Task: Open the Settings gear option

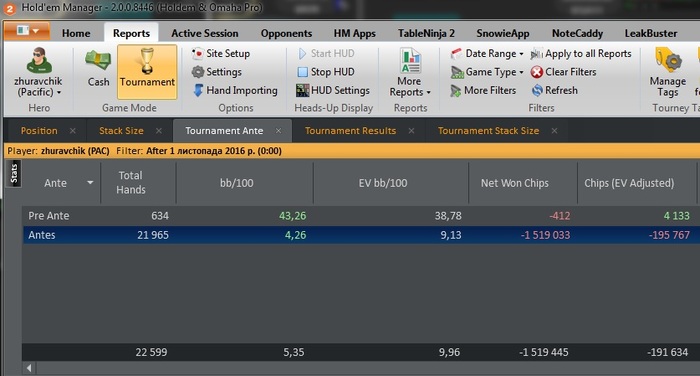Action: (x=217, y=72)
